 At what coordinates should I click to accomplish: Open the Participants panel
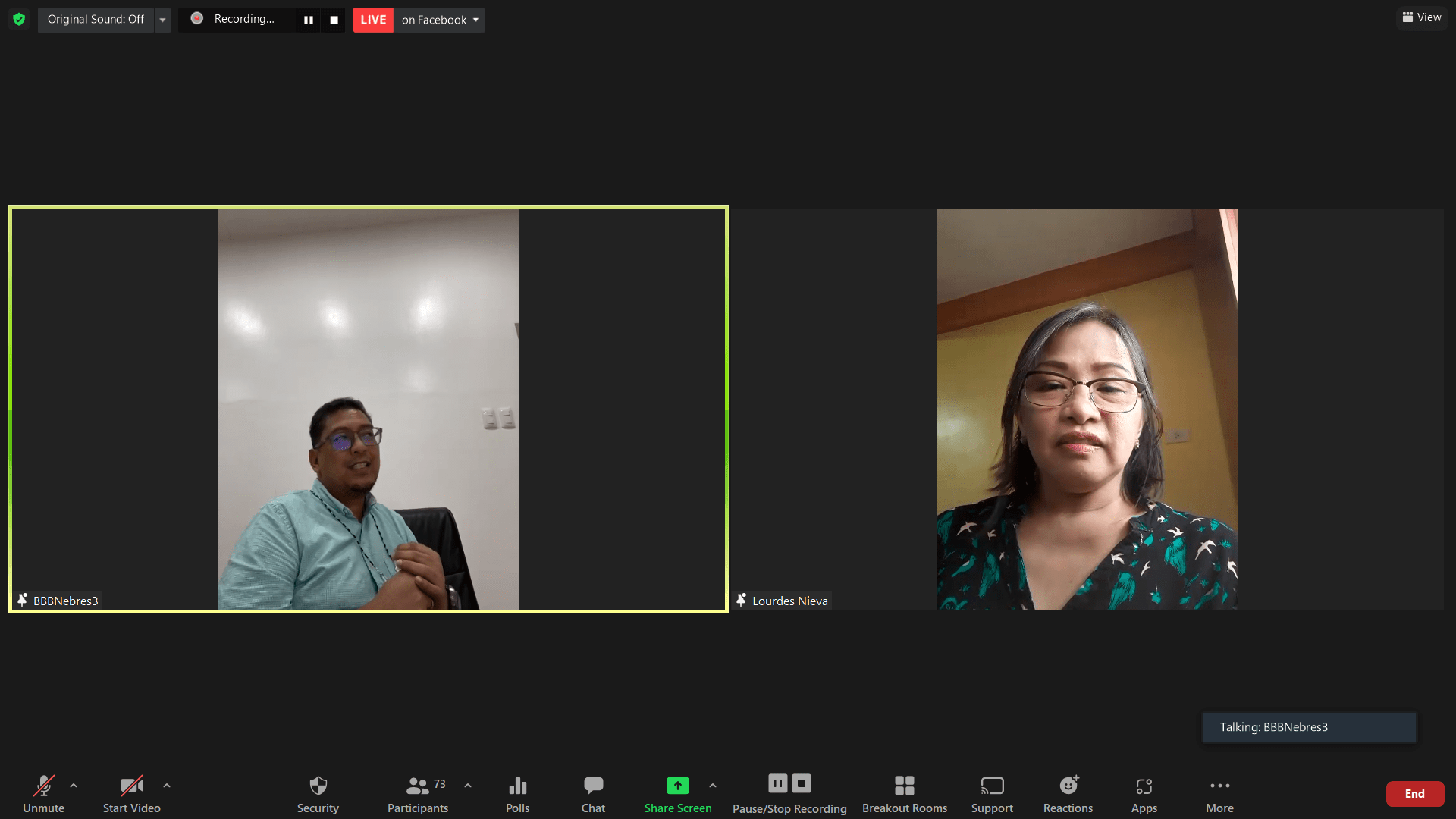click(417, 793)
